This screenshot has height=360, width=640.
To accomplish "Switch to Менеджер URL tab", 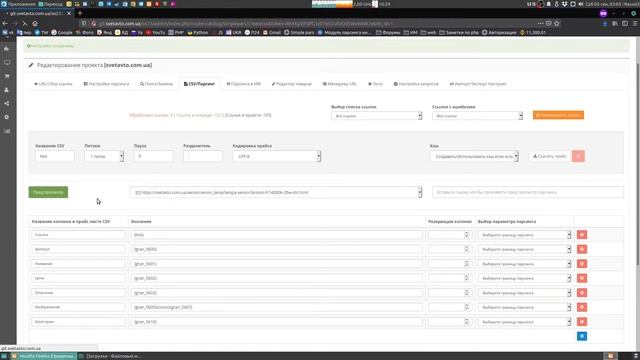I will coord(339,84).
